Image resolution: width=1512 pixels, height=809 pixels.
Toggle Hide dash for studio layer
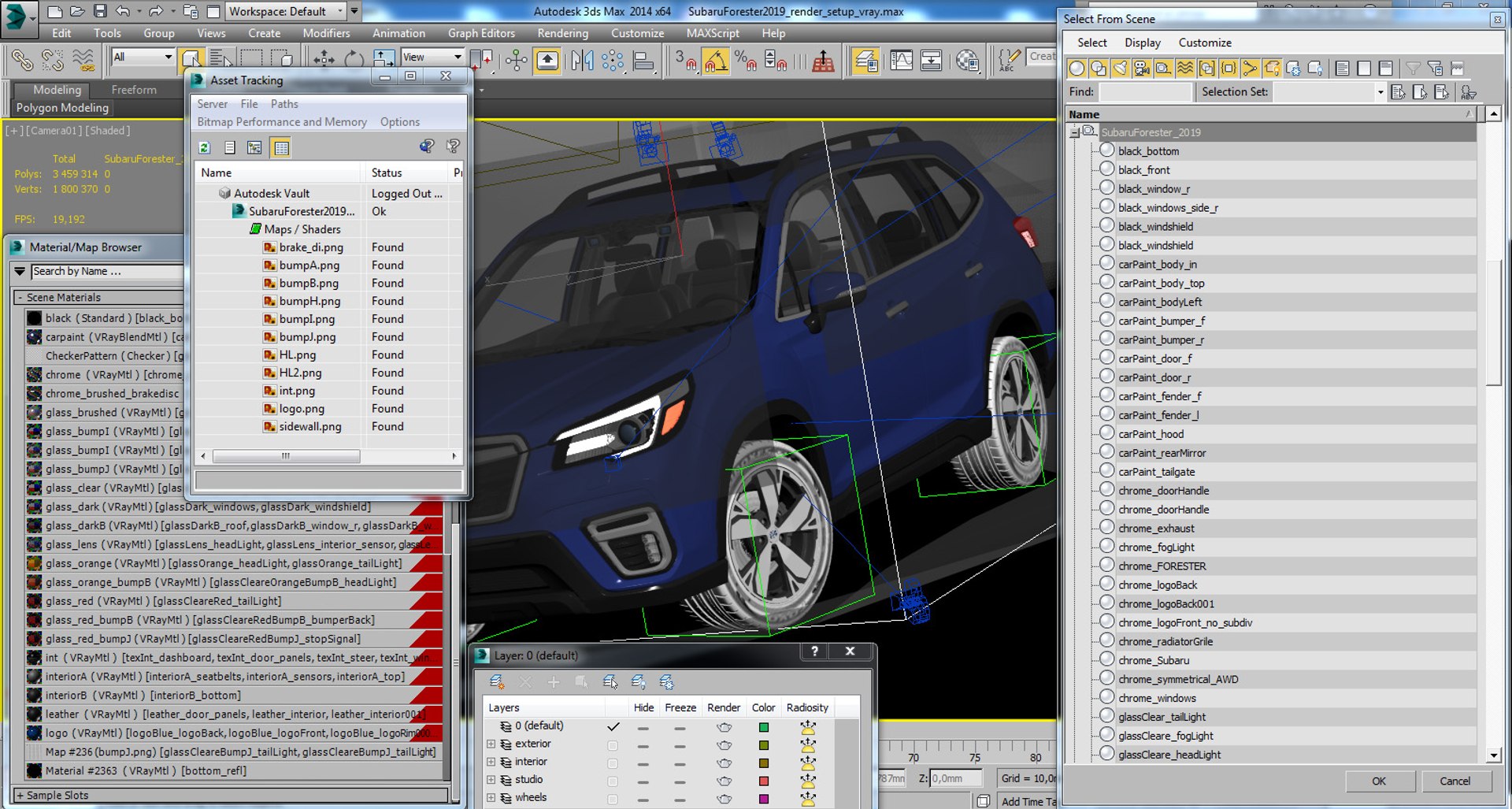(x=643, y=781)
